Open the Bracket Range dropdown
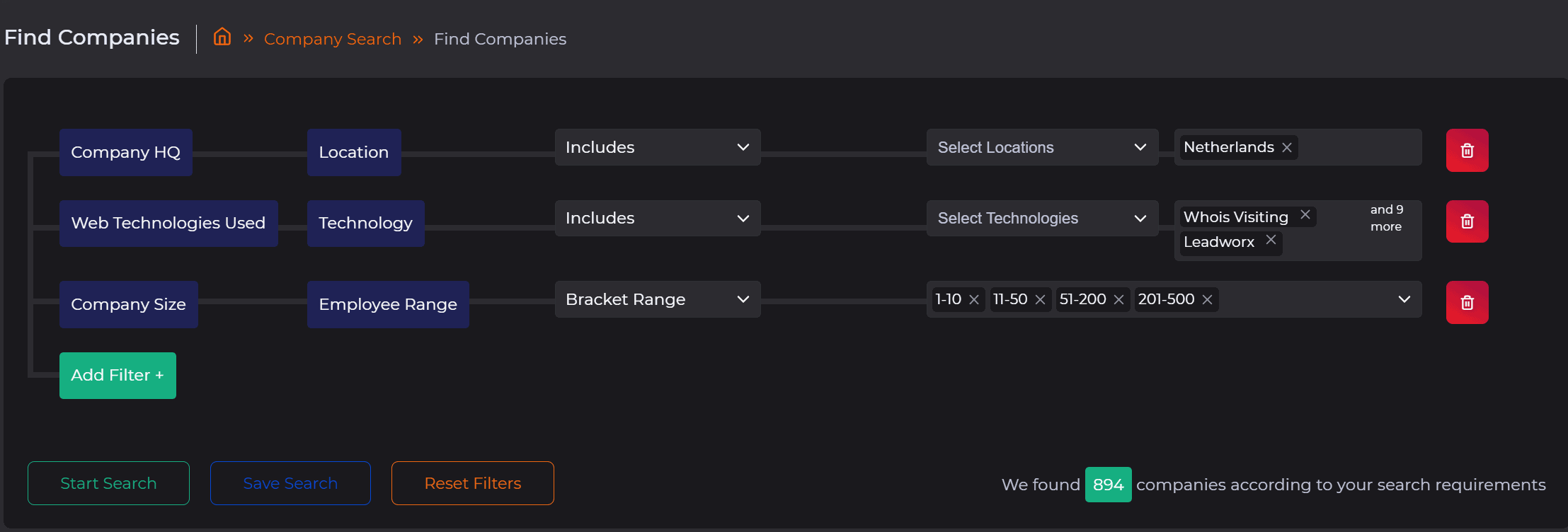The image size is (1568, 532). point(657,299)
